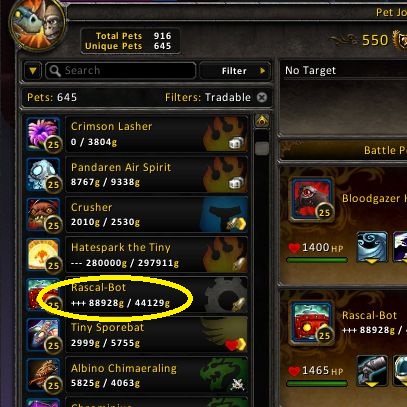Click the Pet Journal portrait emblem
This screenshot has width=407, height=407.
[x=37, y=25]
